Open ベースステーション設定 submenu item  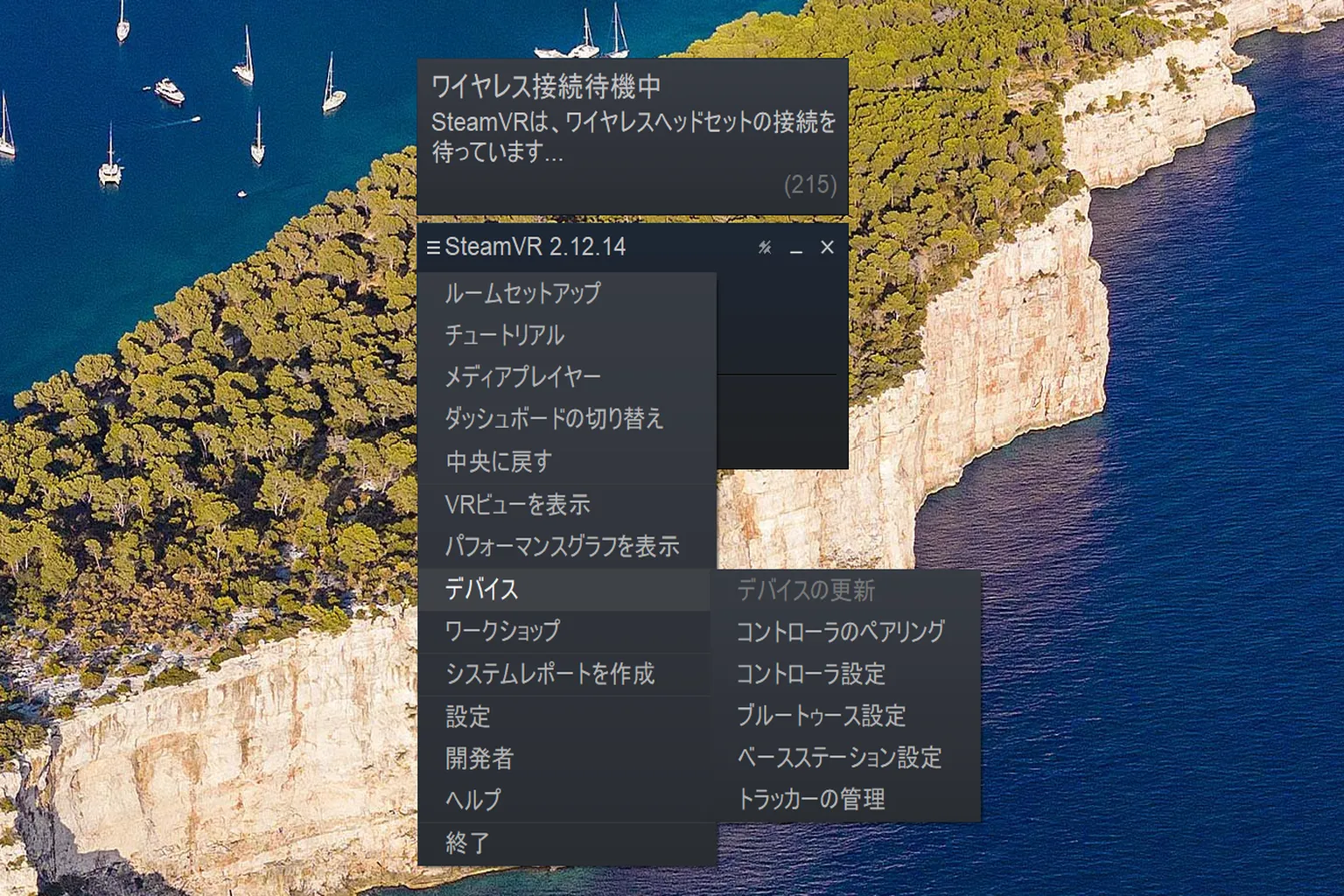point(848,758)
